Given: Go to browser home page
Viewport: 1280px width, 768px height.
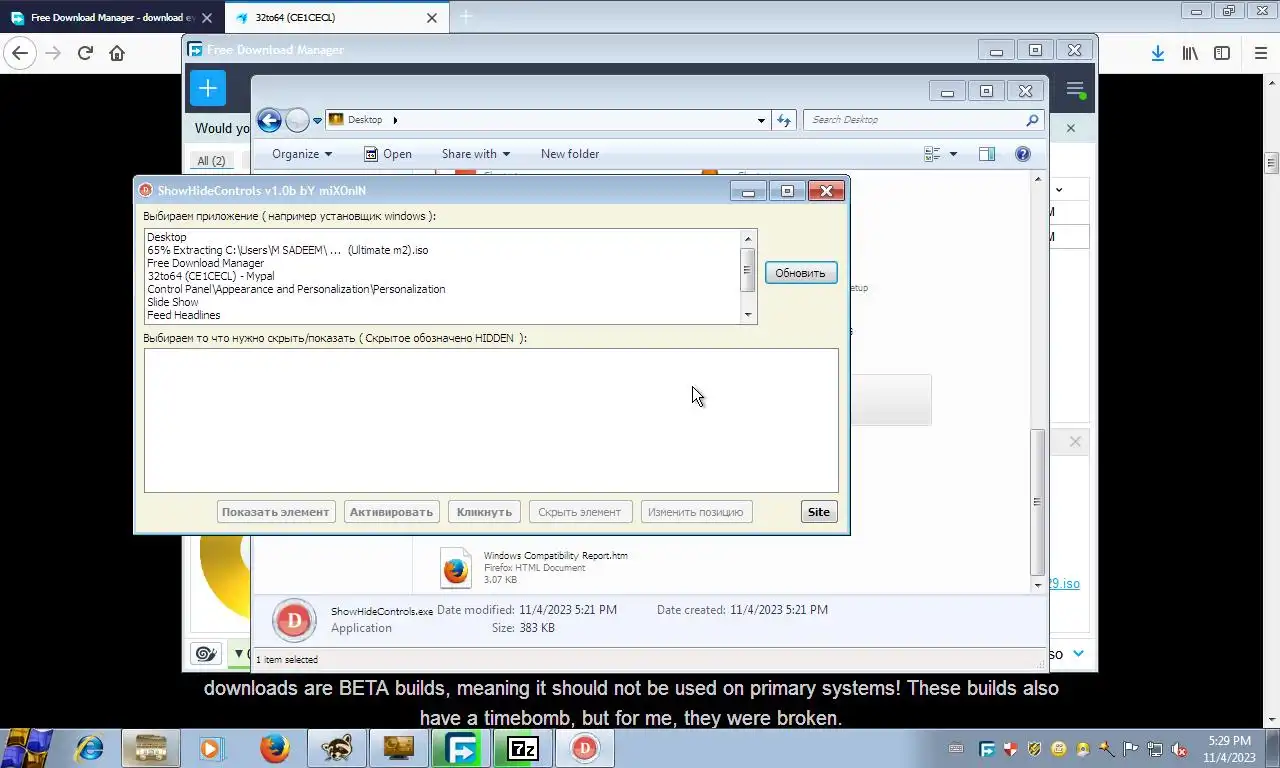Looking at the screenshot, I should [x=117, y=53].
